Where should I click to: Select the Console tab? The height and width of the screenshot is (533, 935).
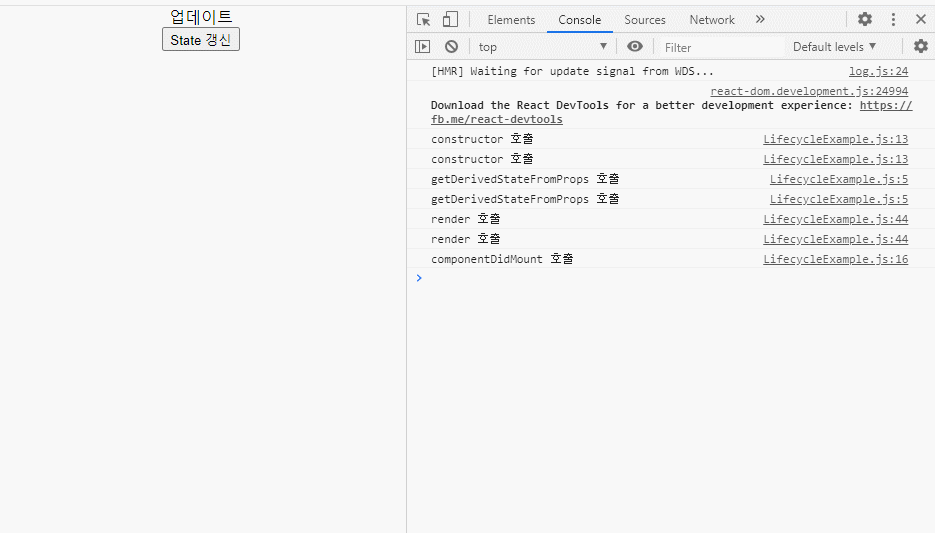point(580,20)
